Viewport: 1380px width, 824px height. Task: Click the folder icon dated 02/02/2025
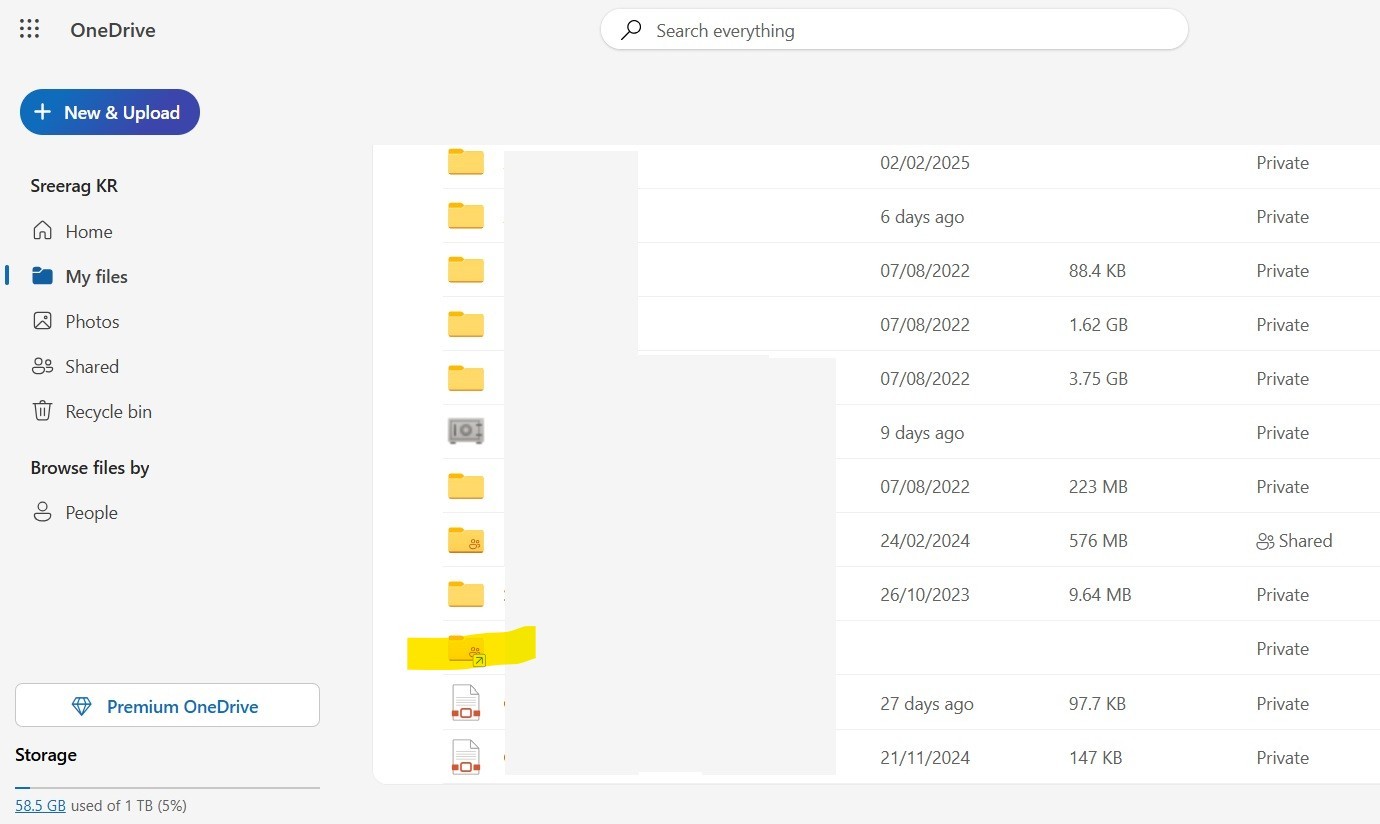point(466,162)
